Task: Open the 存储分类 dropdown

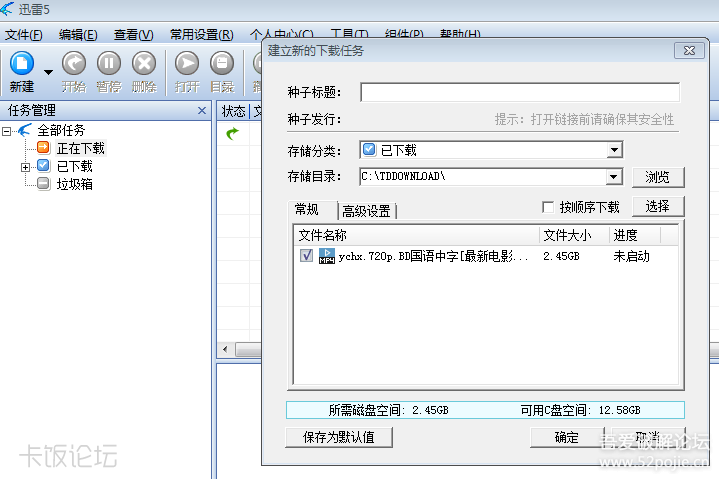Action: 614,150
